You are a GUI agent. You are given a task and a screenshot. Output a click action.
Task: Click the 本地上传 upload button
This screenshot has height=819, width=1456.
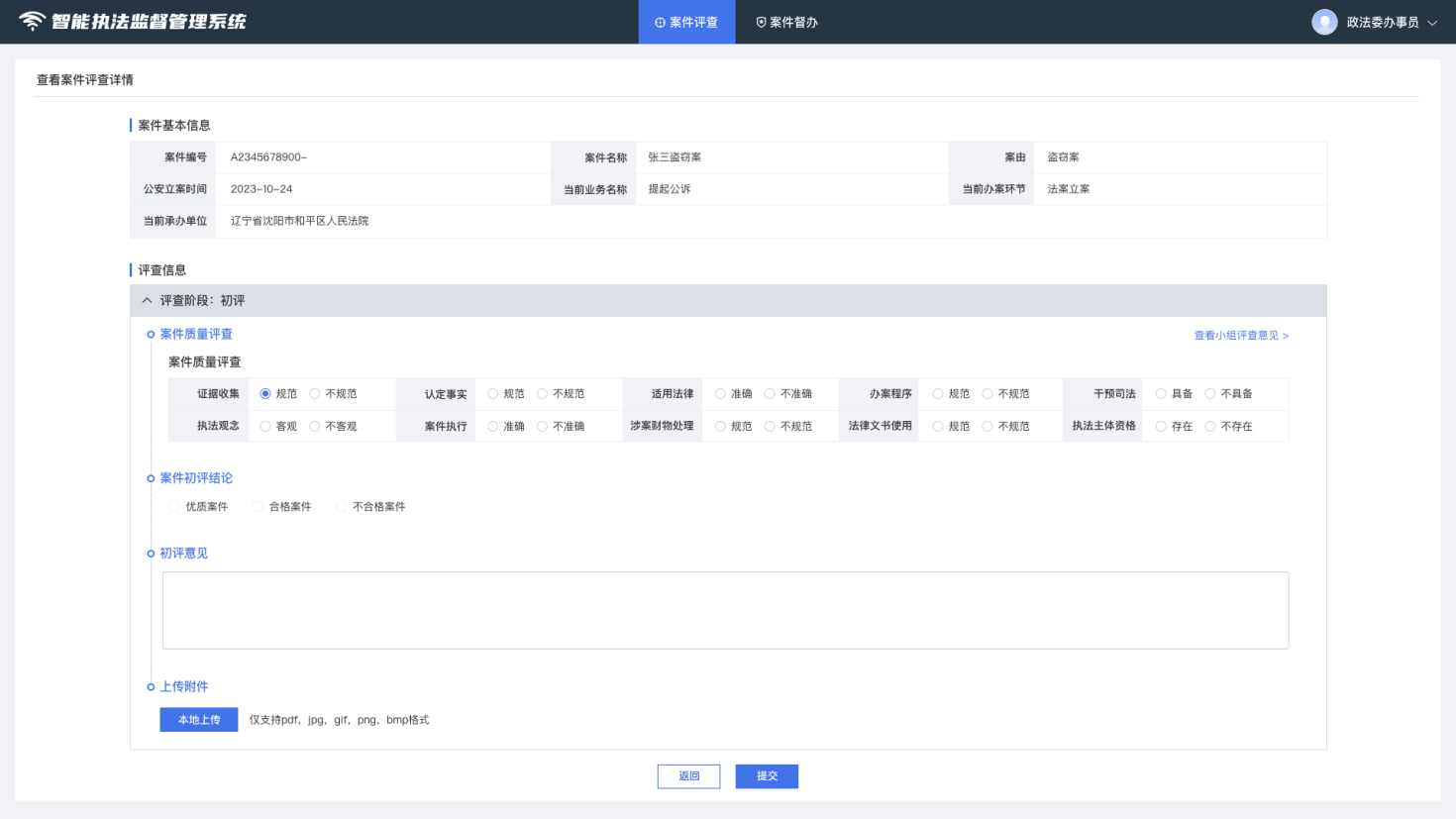click(x=199, y=720)
